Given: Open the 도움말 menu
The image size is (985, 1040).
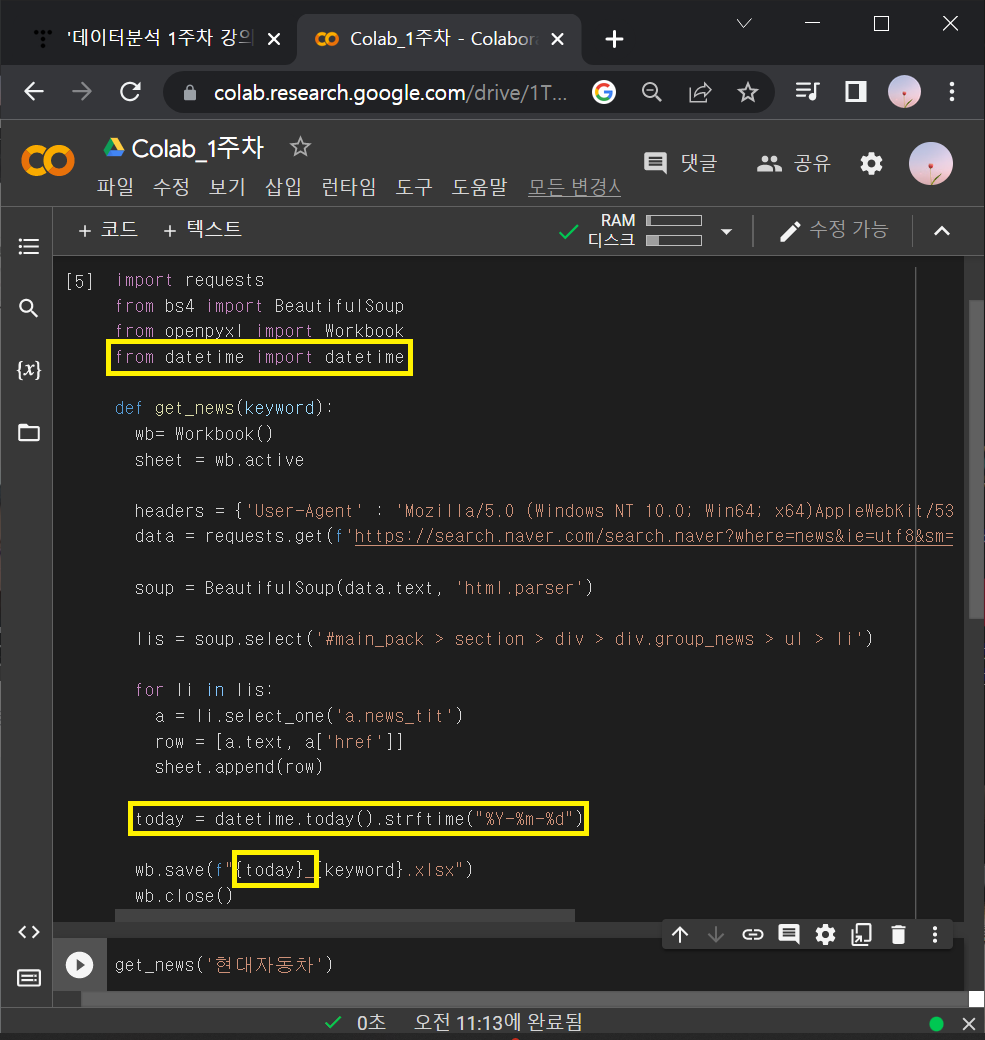Looking at the screenshot, I should point(479,186).
